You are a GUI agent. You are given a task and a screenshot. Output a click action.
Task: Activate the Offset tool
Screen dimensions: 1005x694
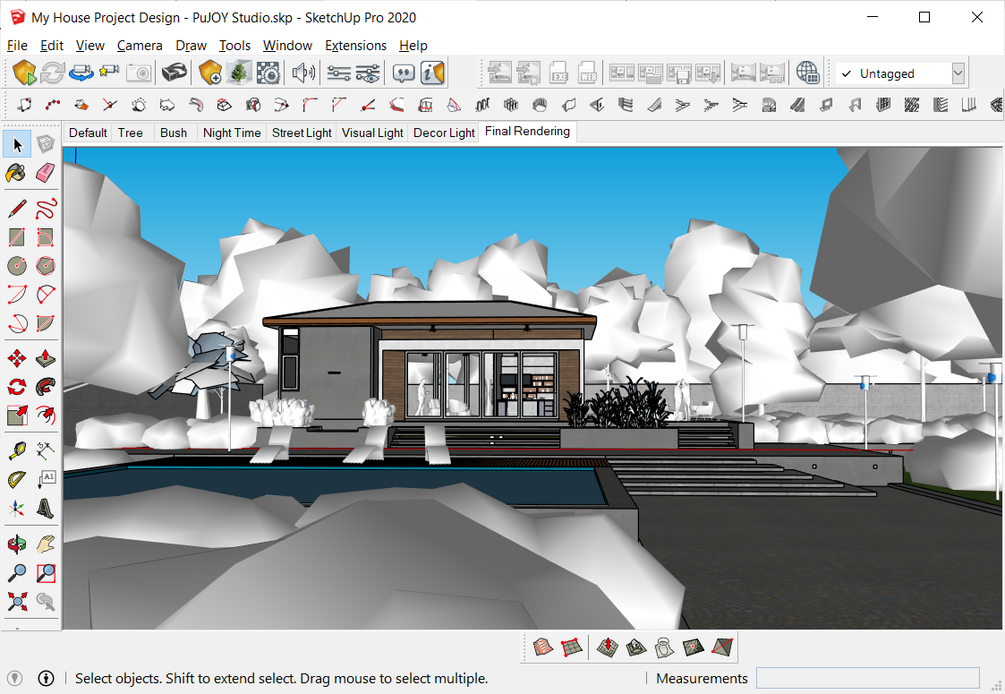46,415
